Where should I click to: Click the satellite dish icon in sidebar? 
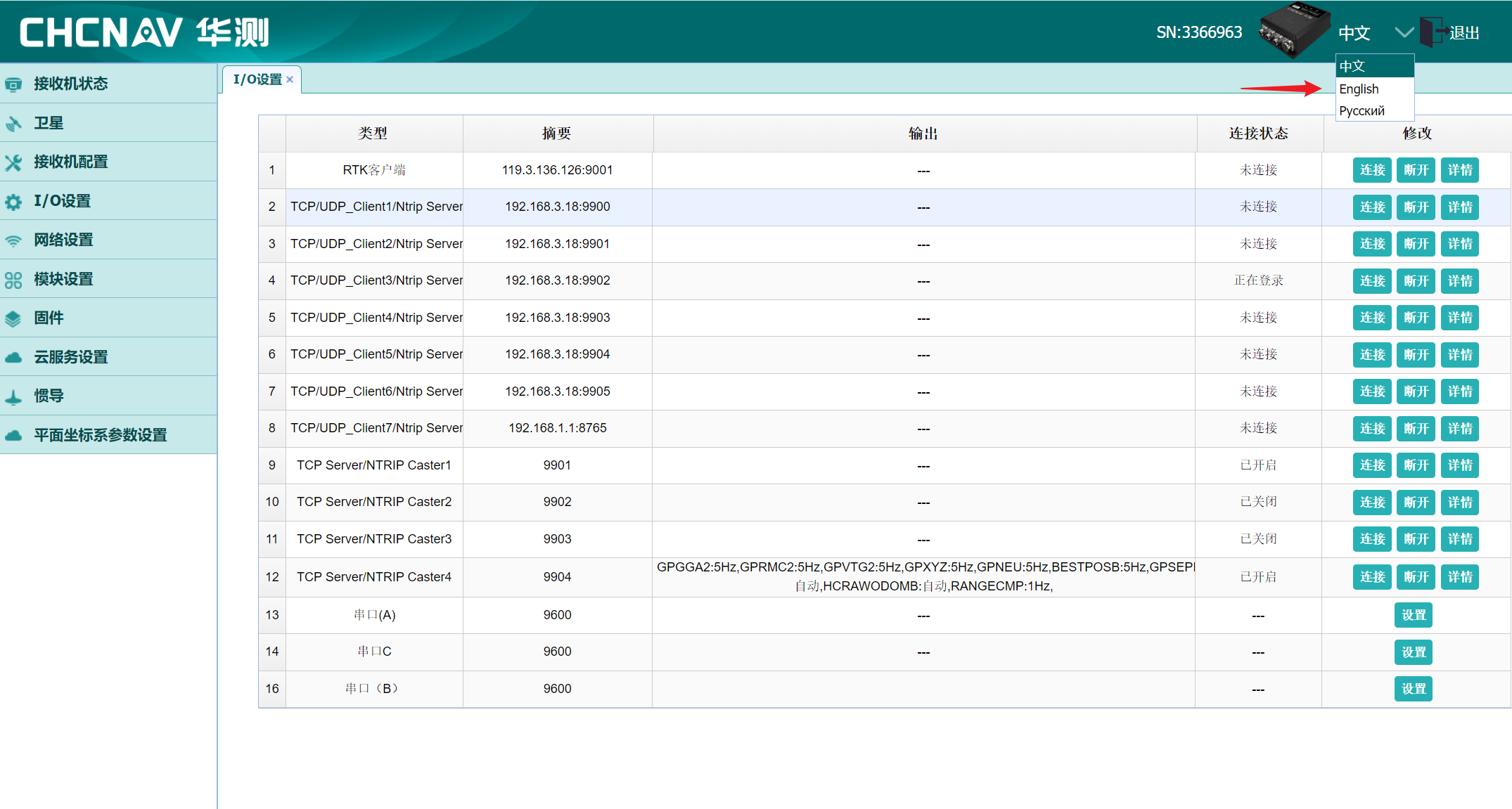click(x=13, y=124)
